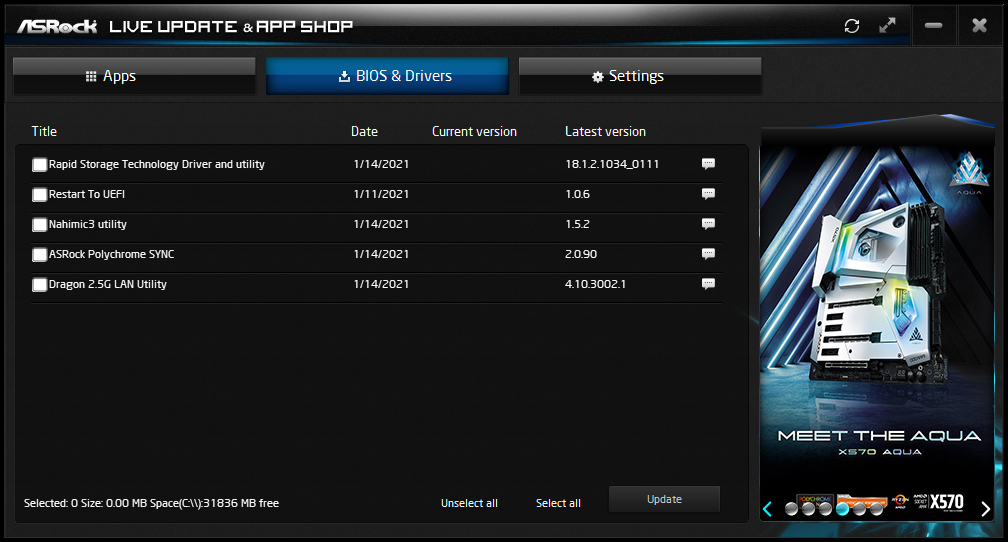Screen dimensions: 1008x542
Task: Open the description icon for Dragon 2.5G LAN Utility
Action: tap(708, 284)
